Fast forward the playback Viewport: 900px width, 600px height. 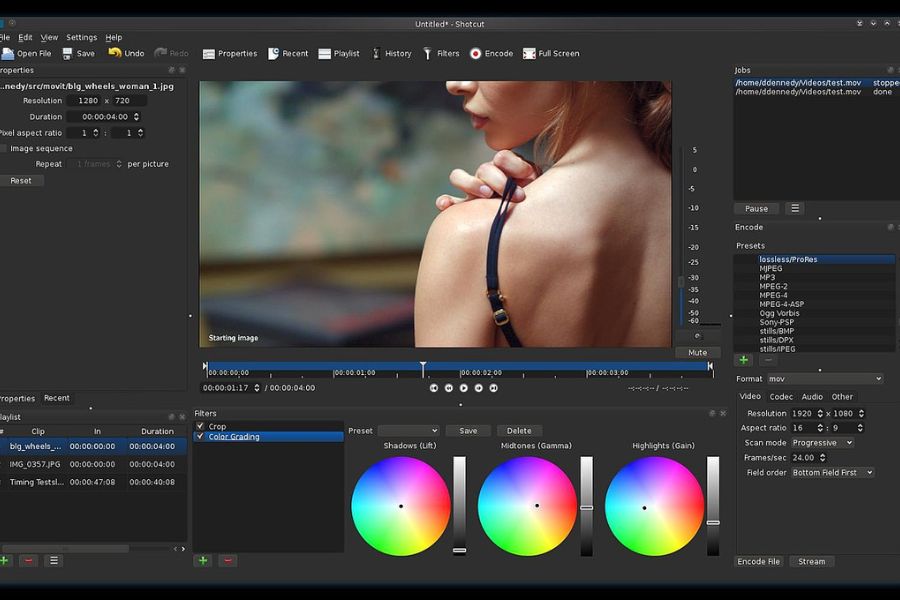(479, 388)
